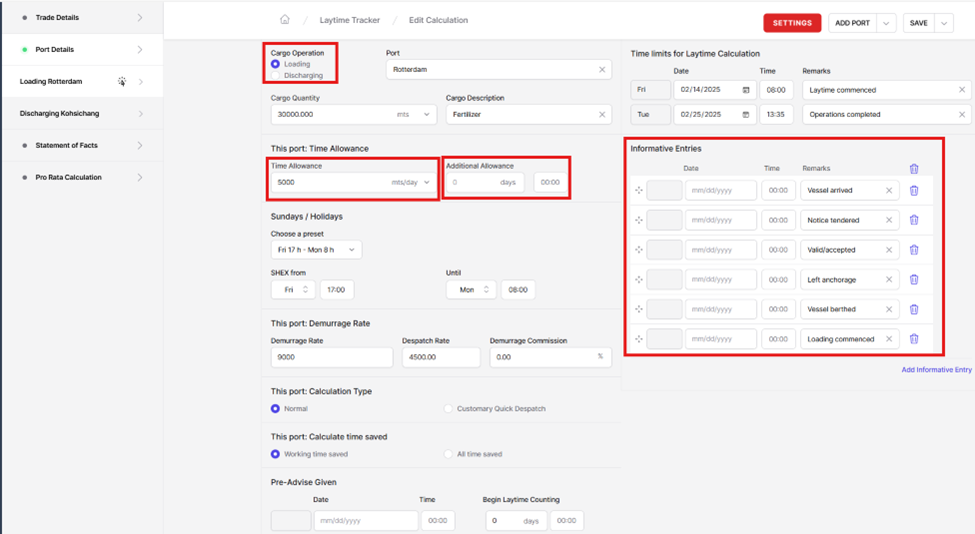Edit the Time Allowance 5000 field

(x=330, y=182)
